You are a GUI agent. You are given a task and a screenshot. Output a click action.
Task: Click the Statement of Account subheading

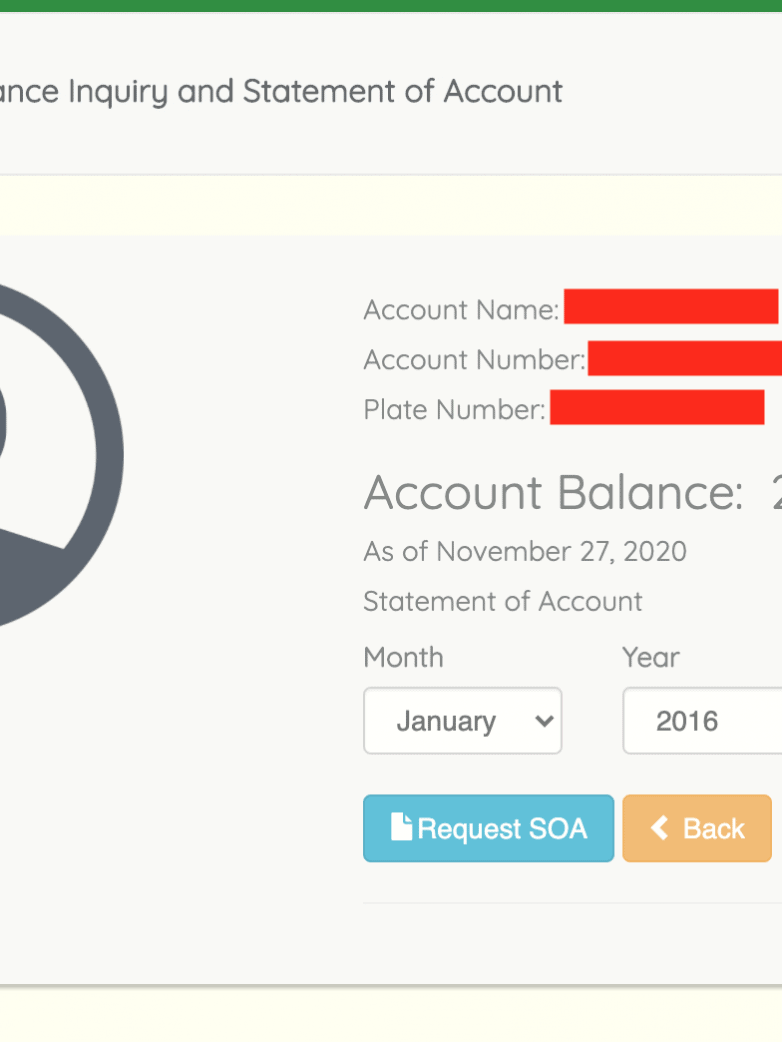click(502, 601)
